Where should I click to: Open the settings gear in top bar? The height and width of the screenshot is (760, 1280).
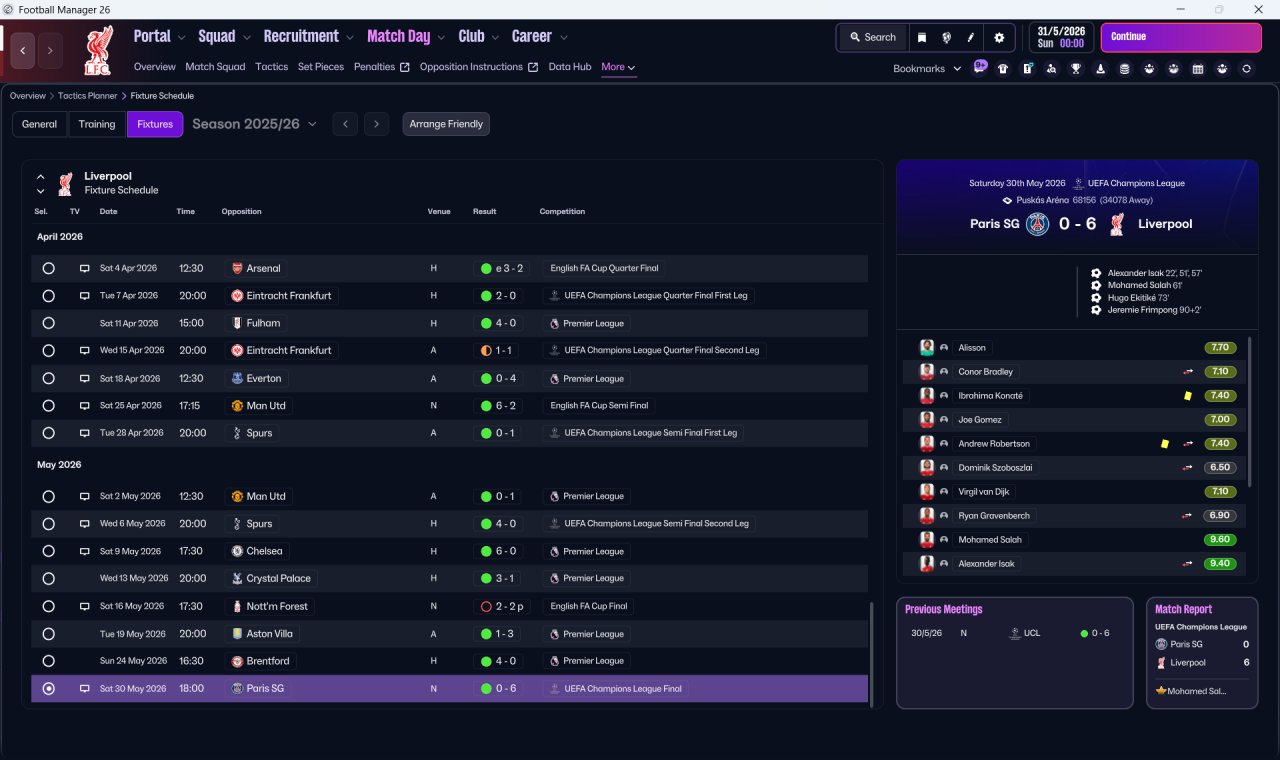[x=998, y=37]
